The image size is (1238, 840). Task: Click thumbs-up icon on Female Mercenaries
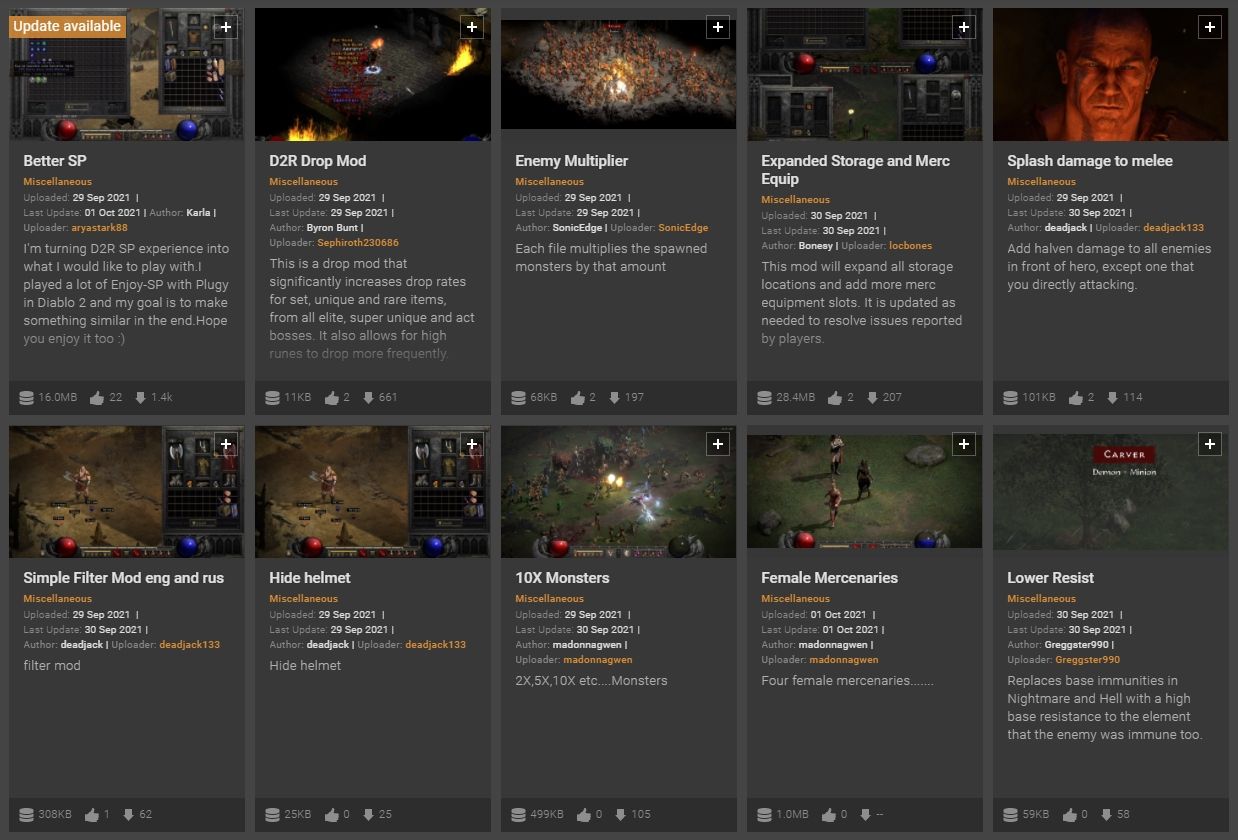coord(829,814)
